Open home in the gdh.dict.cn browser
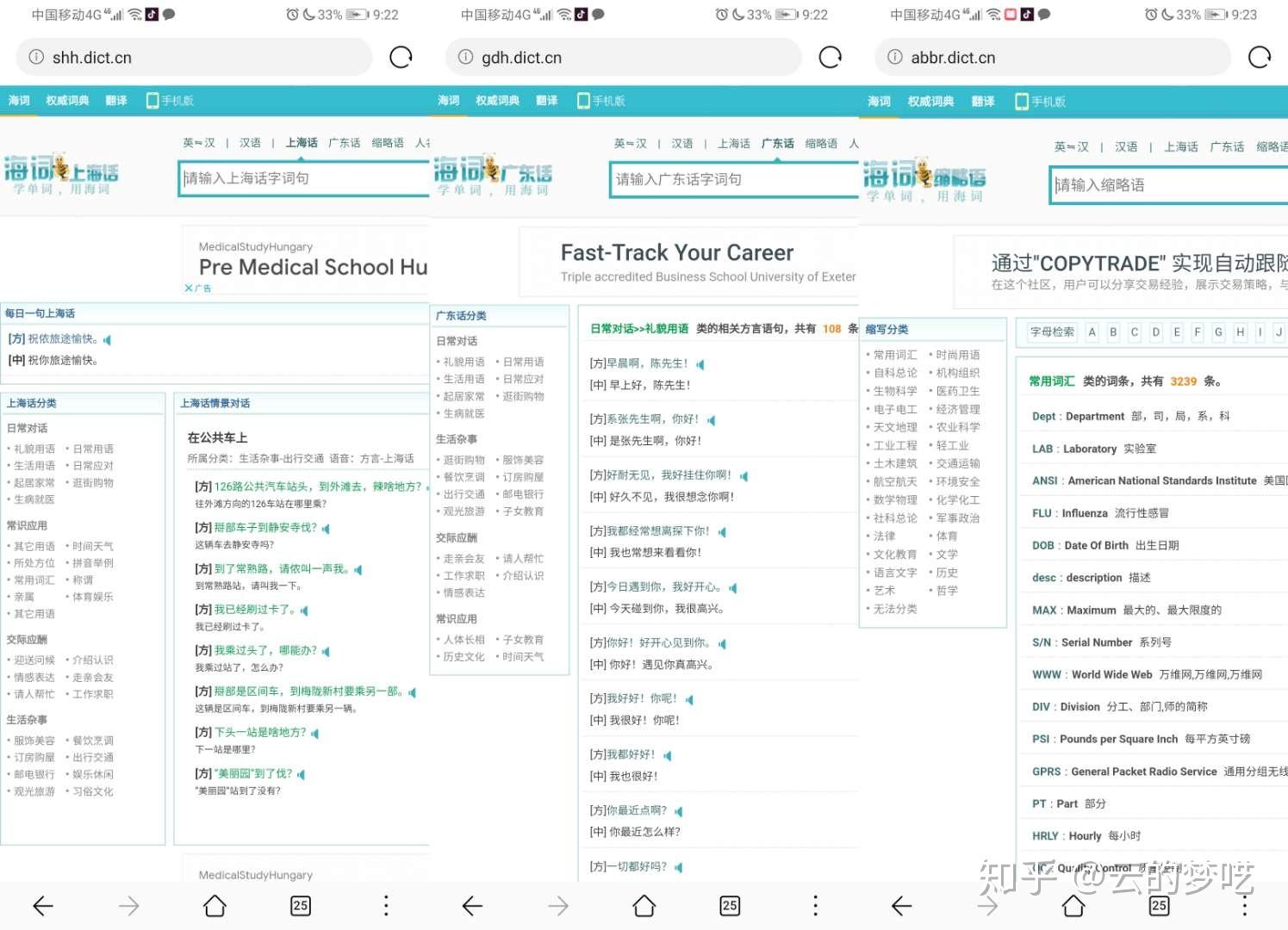Screen dimensions: 1288x930 pyautogui.click(x=644, y=905)
